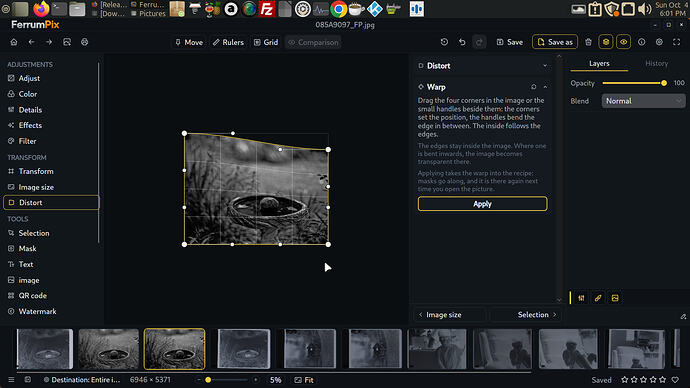Click the filmstrip toggle icon in status bar
Screen dimensions: 690x388
[x=28, y=380]
